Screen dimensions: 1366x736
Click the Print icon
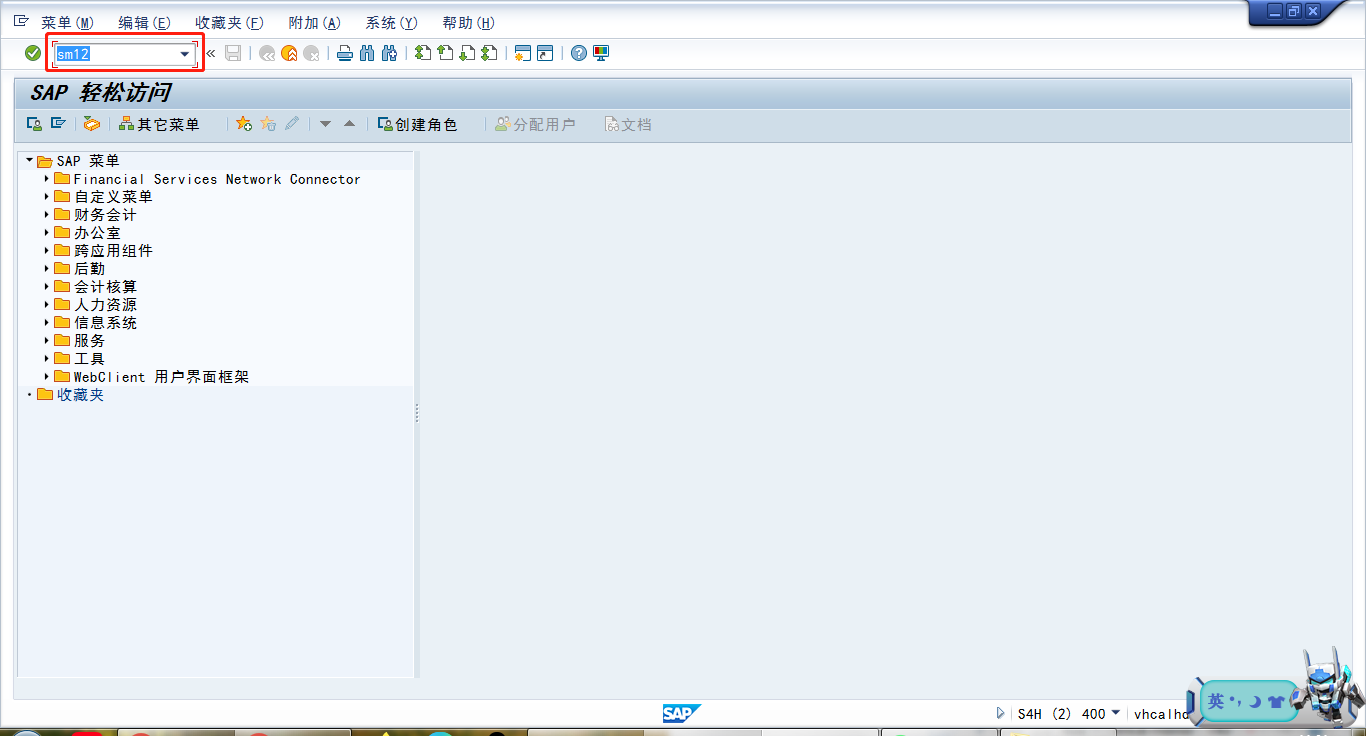(345, 53)
